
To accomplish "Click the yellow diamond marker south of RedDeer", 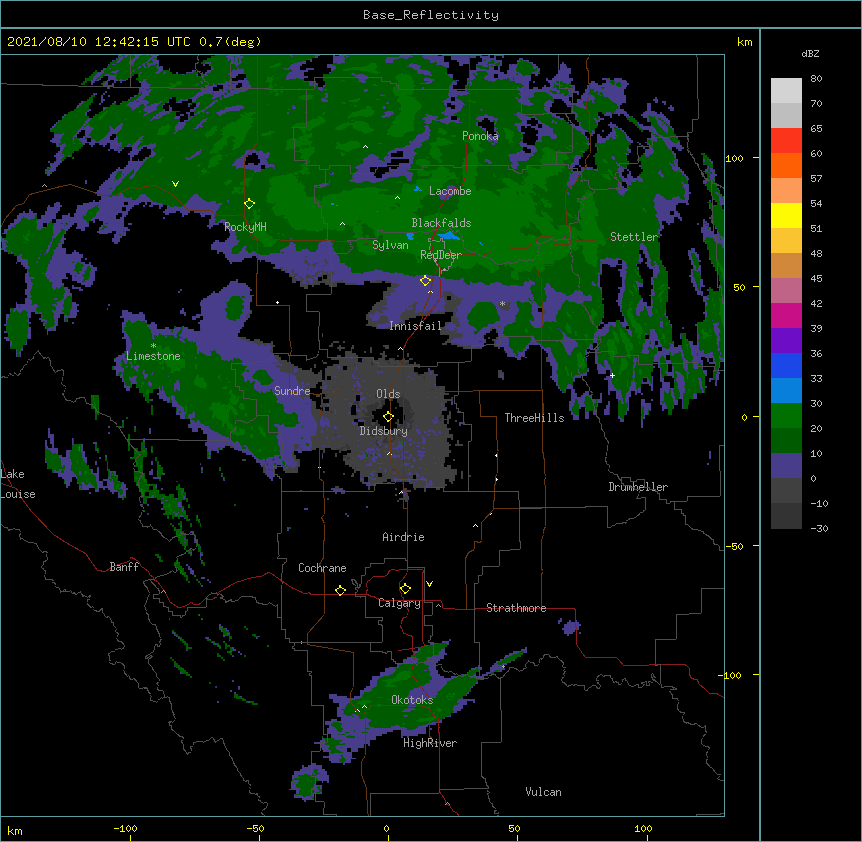I will (x=426, y=281).
